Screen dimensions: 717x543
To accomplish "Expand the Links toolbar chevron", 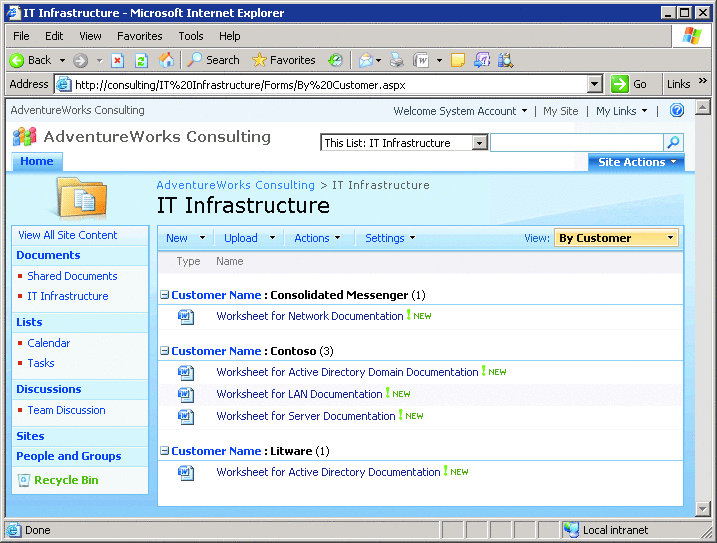I will point(703,81).
